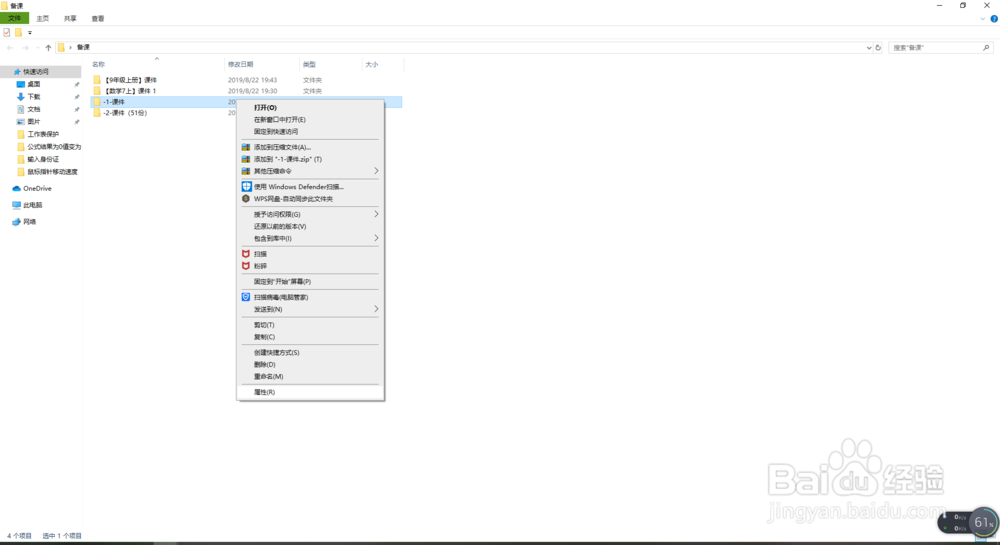Select the 【数学7上】课件 1 folder
The width and height of the screenshot is (1000, 545).
point(130,91)
